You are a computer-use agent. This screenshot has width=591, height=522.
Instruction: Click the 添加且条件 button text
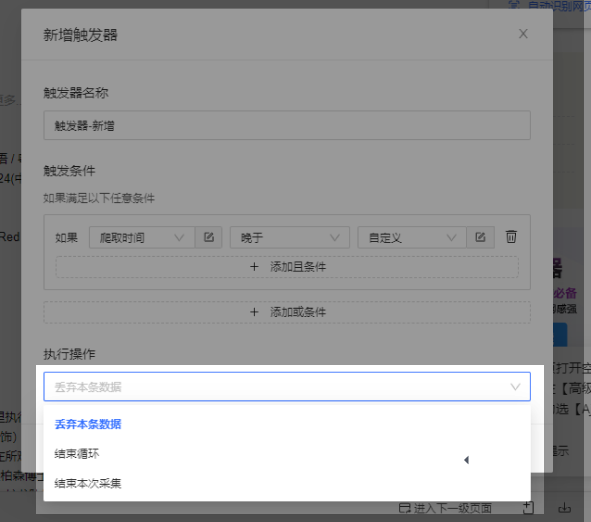pyautogui.click(x=298, y=267)
